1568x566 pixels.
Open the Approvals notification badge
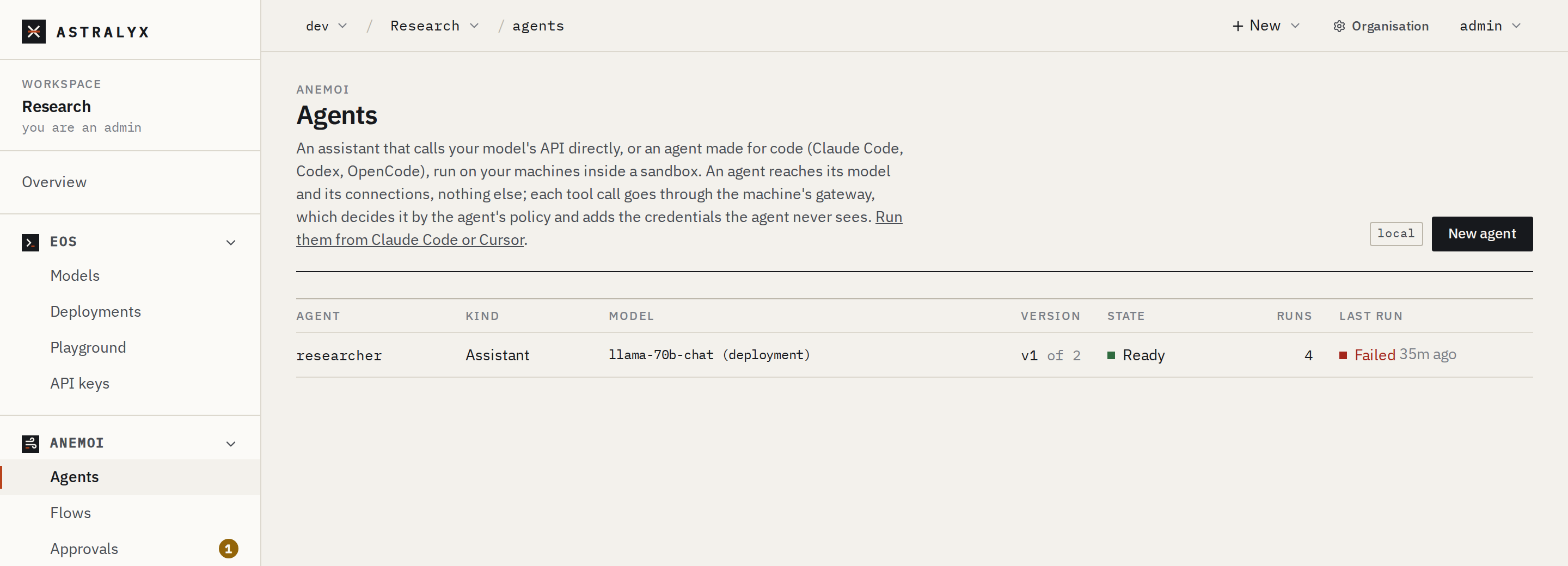(x=228, y=549)
